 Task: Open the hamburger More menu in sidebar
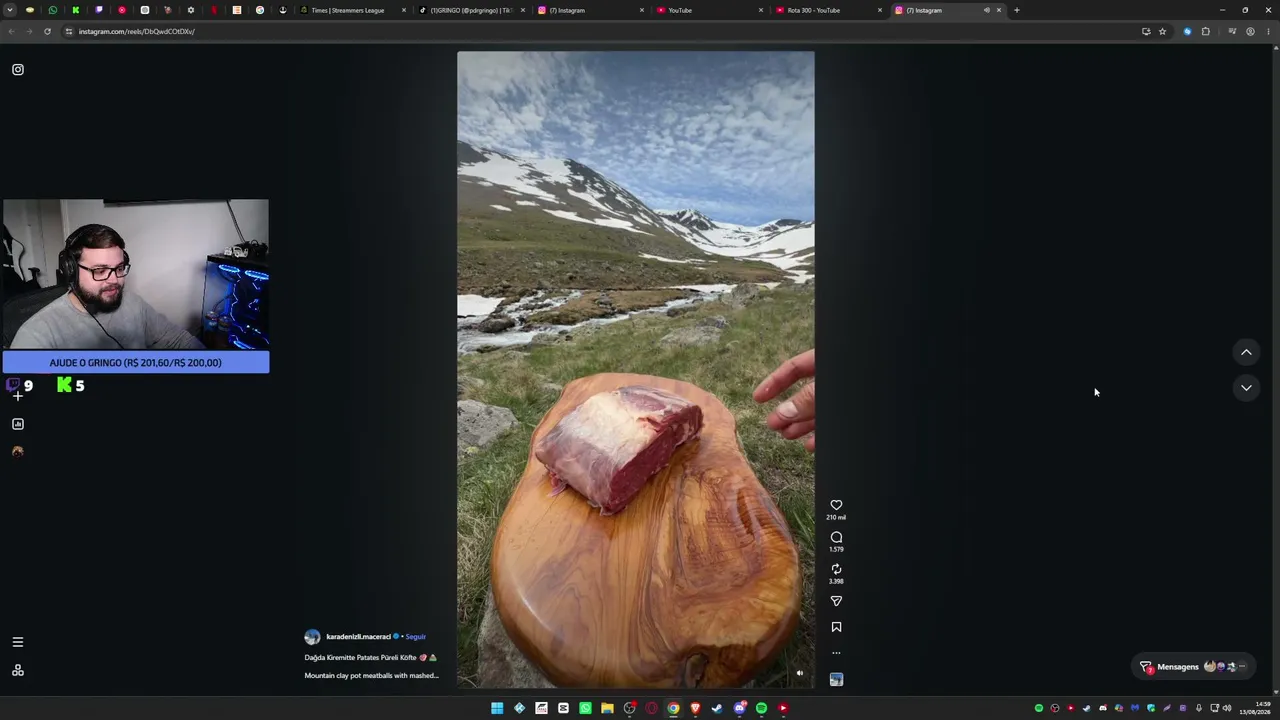click(18, 642)
